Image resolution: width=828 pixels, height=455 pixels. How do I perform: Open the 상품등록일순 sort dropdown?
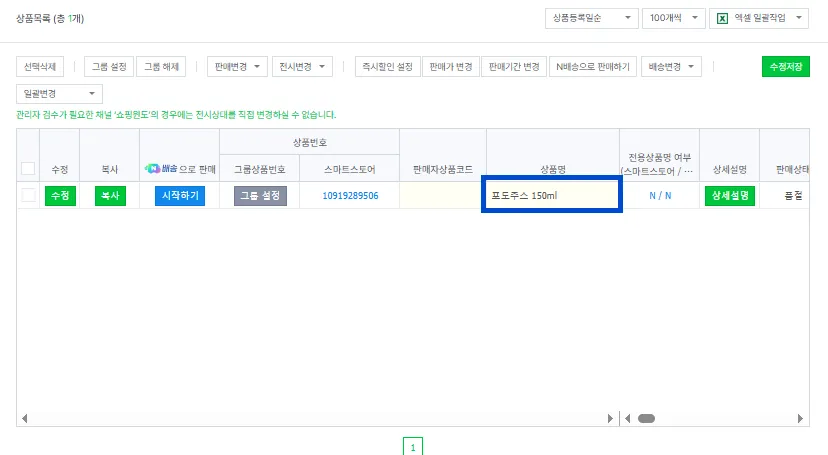591,18
